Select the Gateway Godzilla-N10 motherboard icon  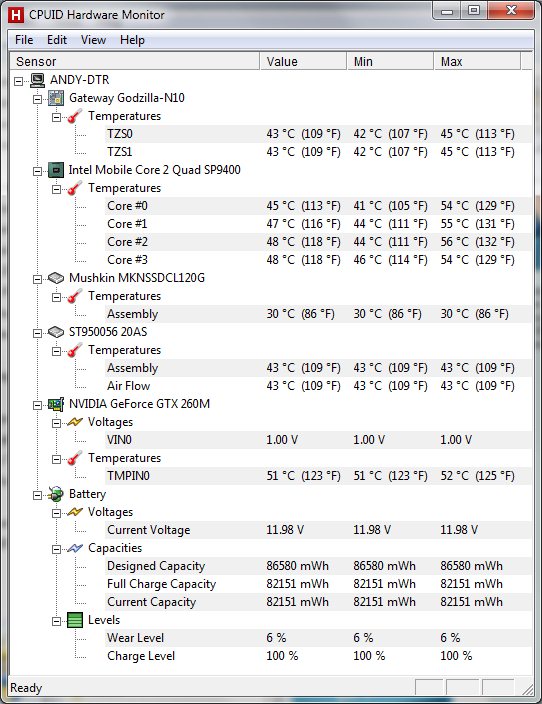tap(56, 98)
